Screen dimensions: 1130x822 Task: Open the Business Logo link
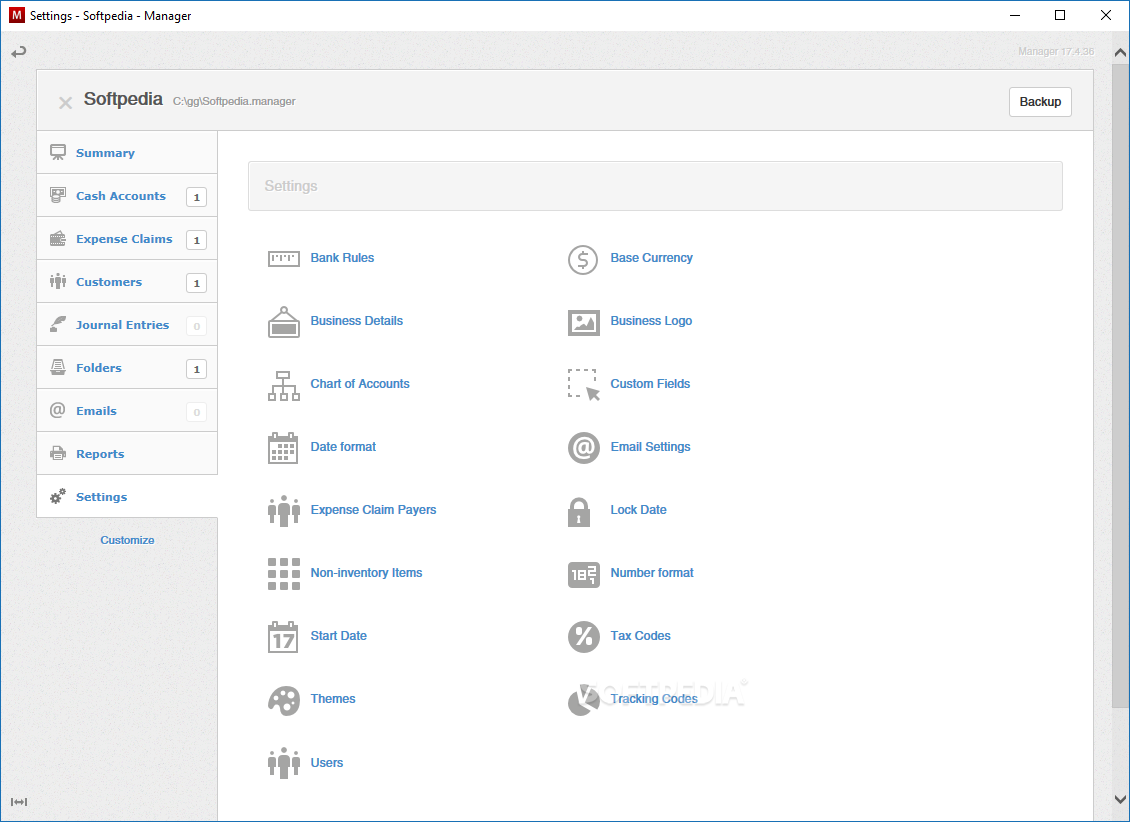(x=651, y=321)
